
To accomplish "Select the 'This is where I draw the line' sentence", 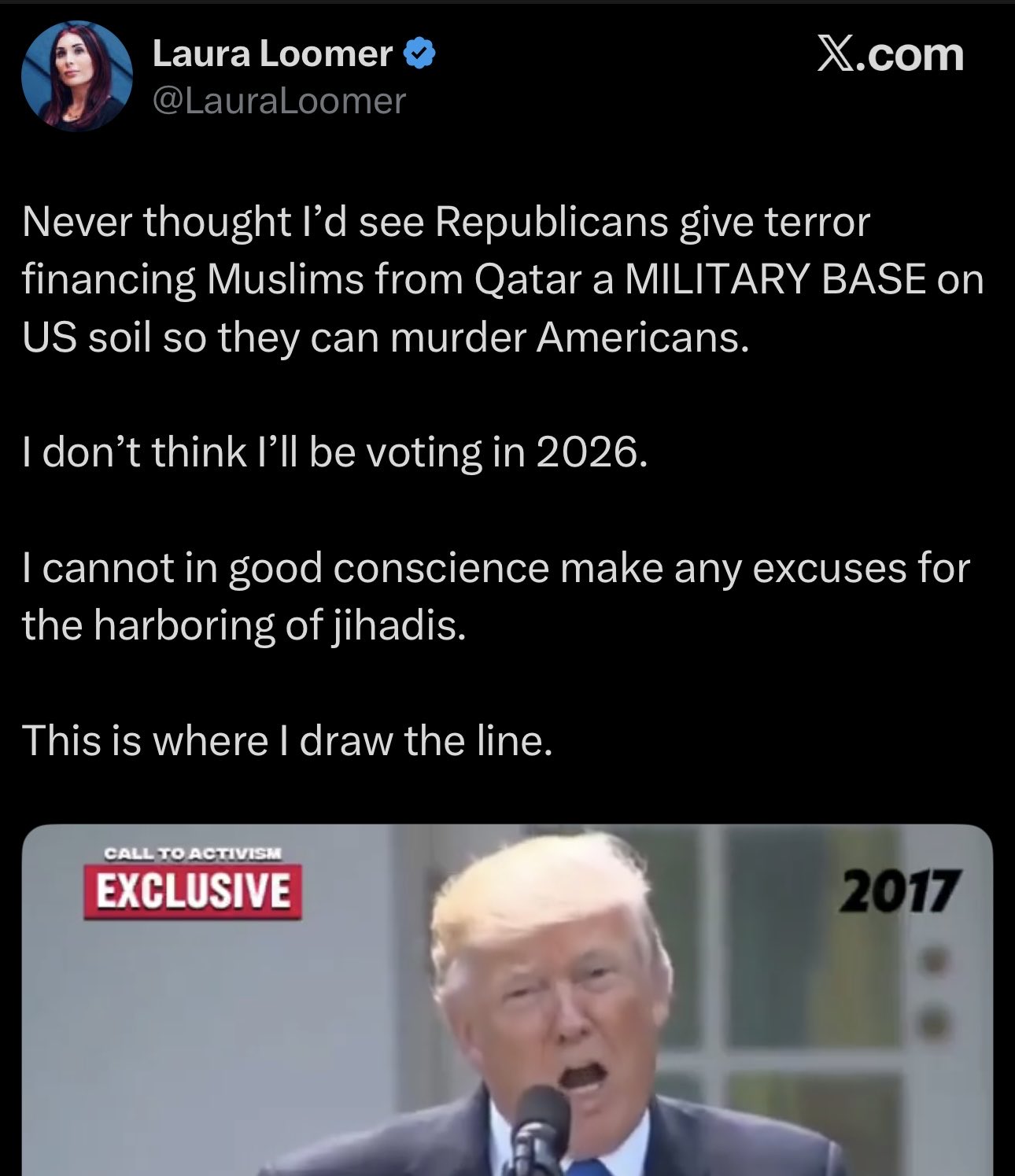I will point(287,740).
